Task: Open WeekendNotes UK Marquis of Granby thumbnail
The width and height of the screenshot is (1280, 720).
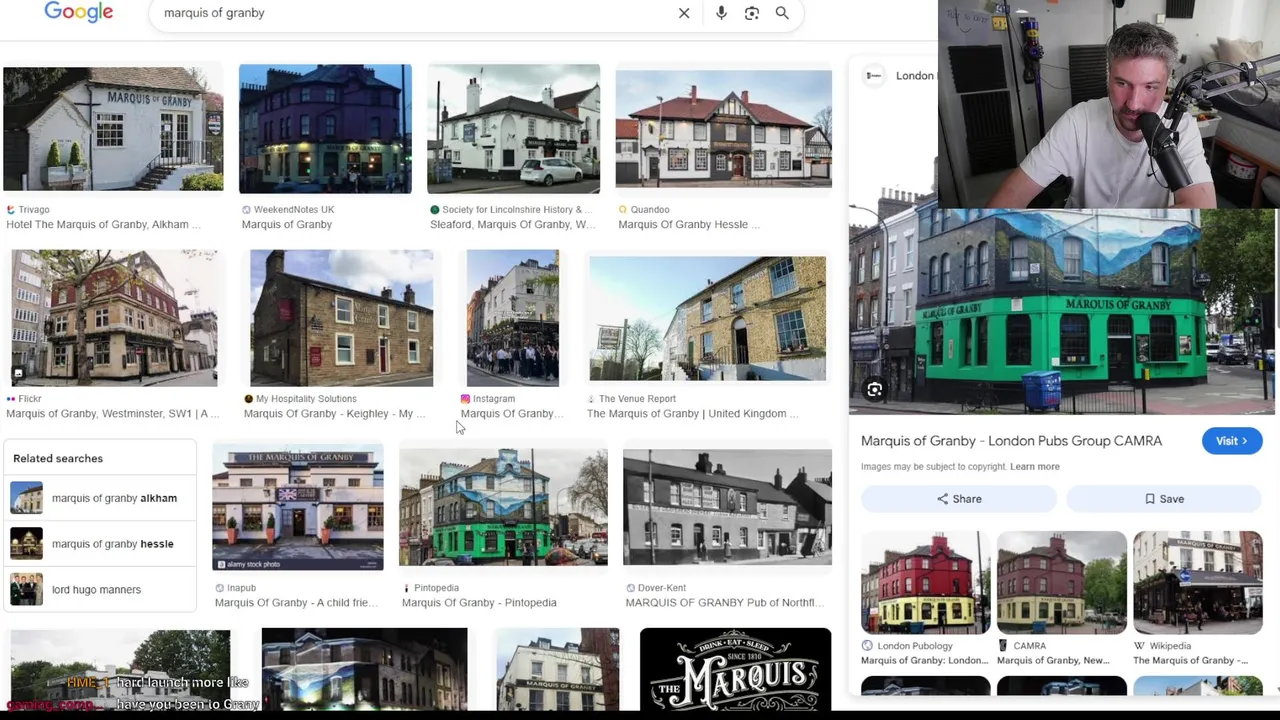Action: click(325, 128)
